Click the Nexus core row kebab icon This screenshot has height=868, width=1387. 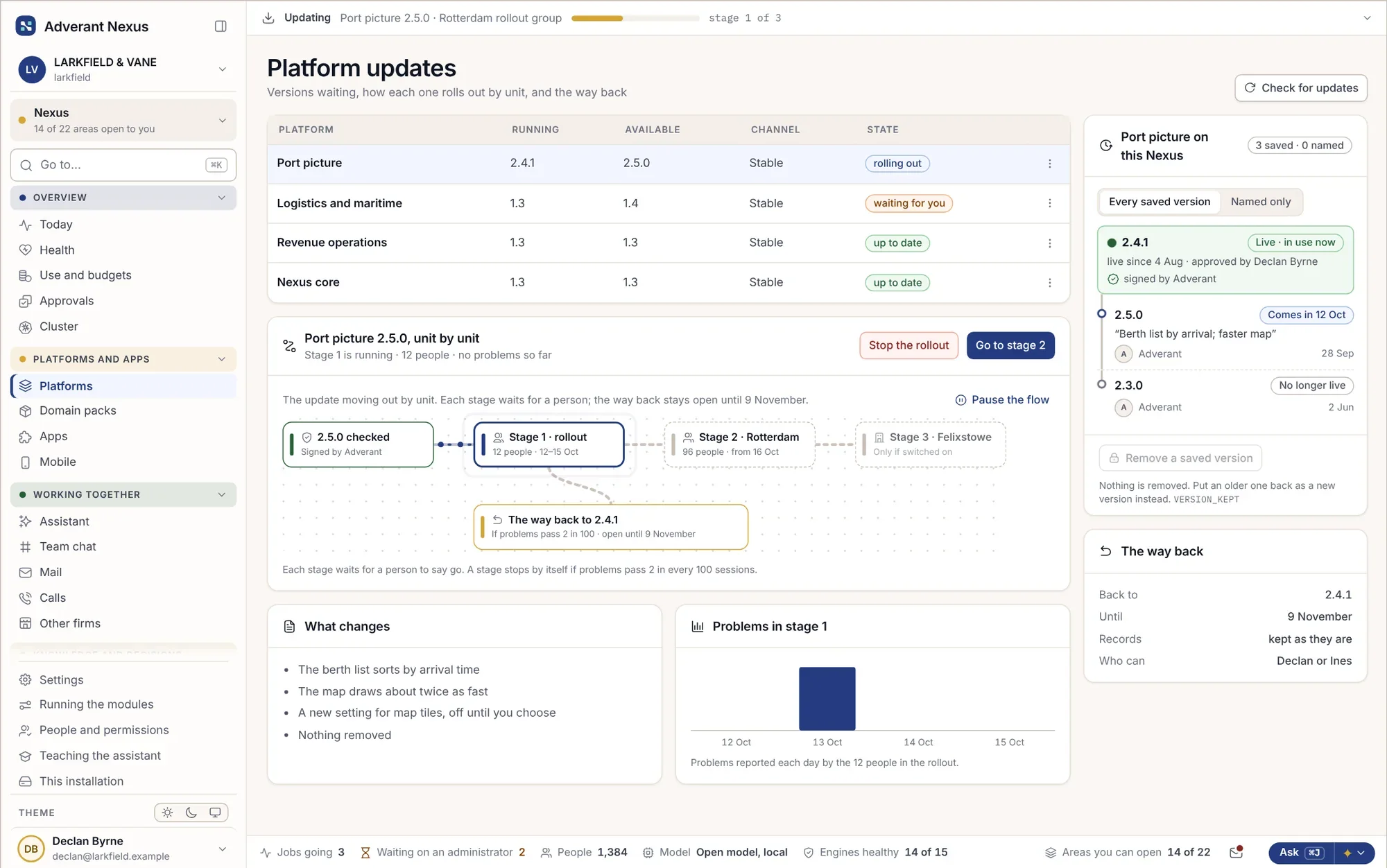click(x=1049, y=283)
